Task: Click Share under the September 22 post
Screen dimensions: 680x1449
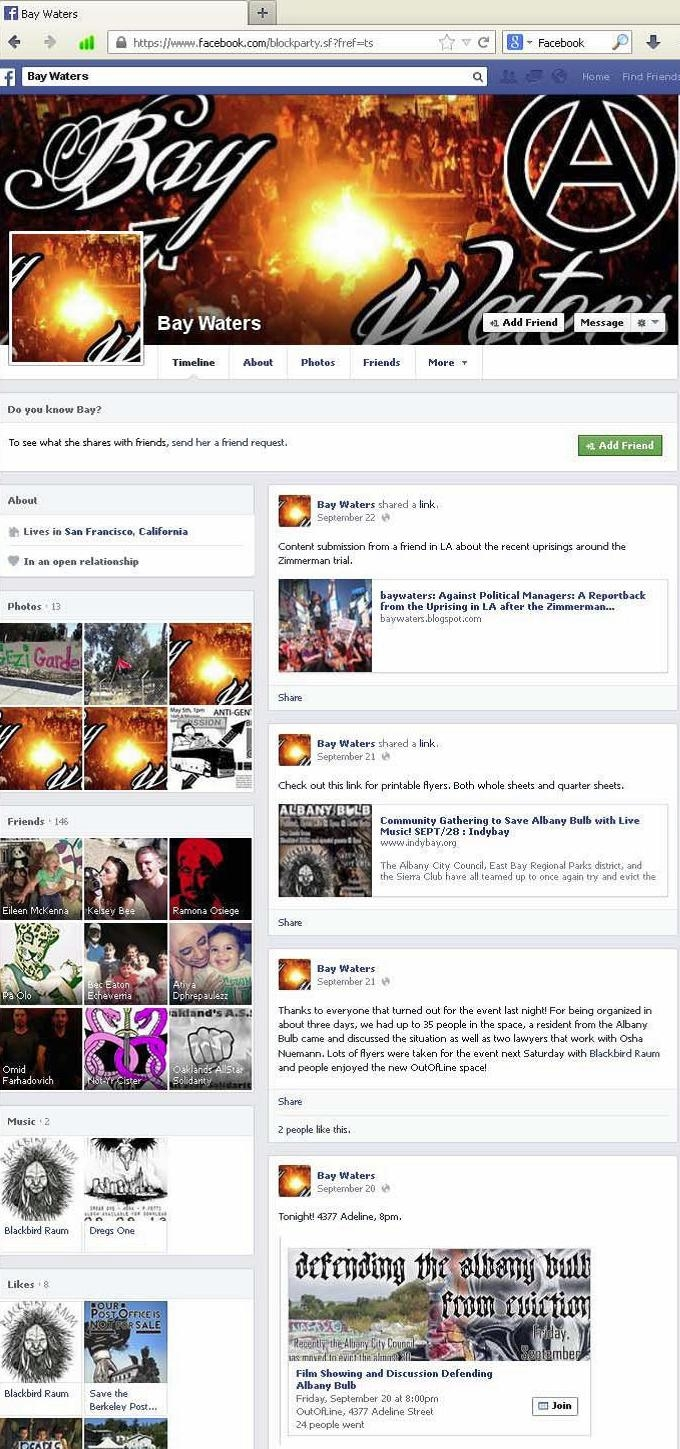Action: click(290, 697)
